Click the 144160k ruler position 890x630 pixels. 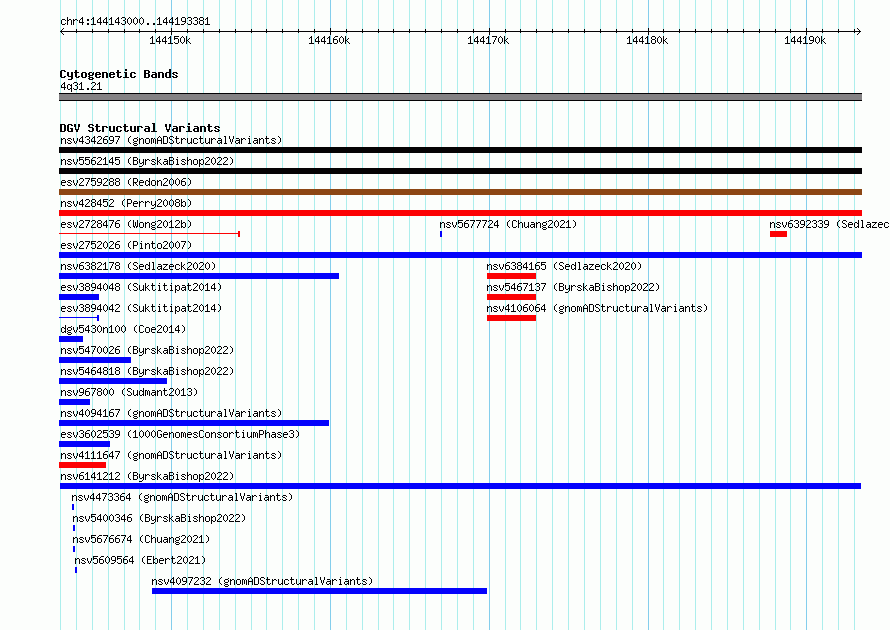point(329,40)
